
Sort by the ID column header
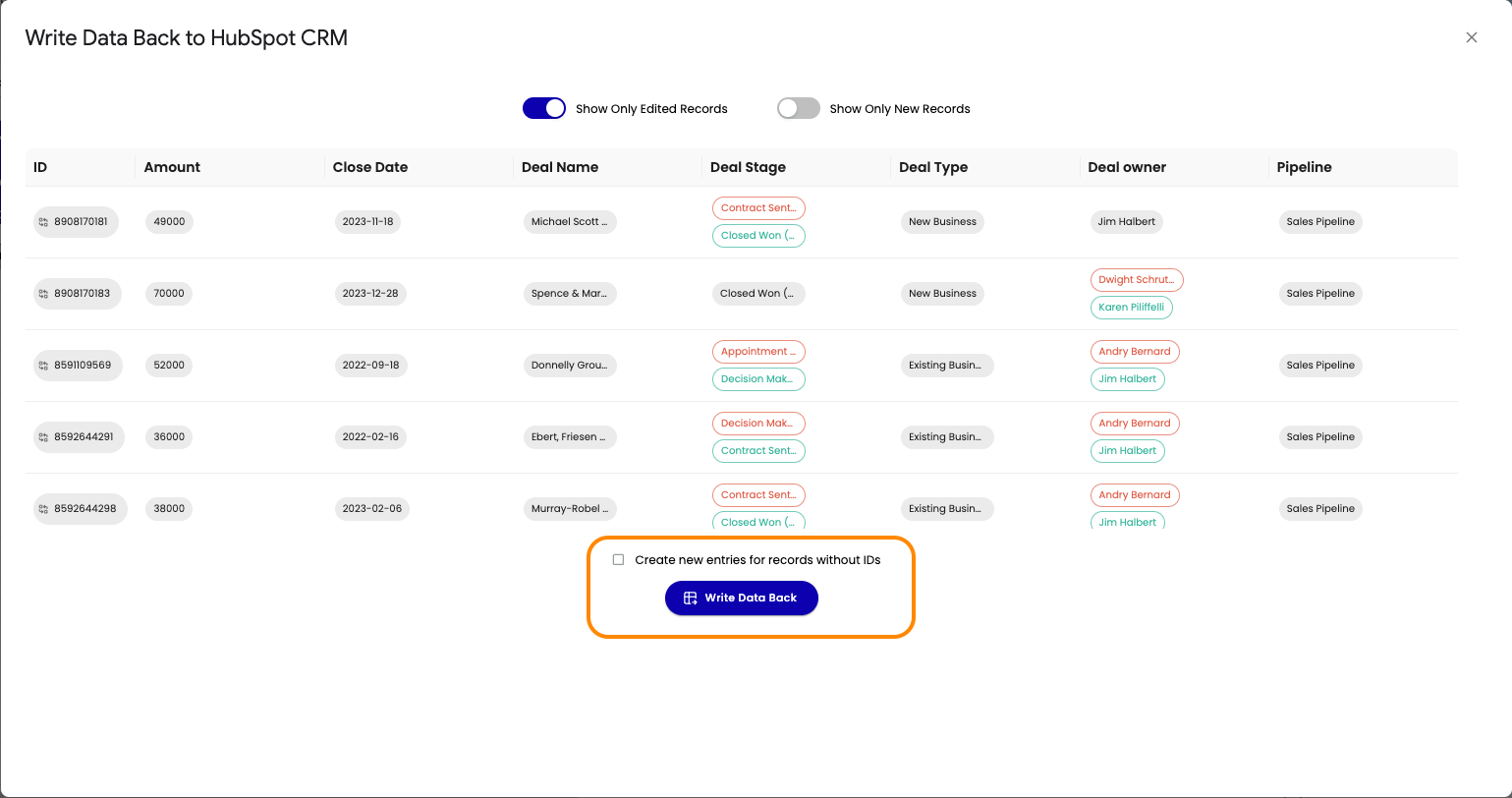40,167
